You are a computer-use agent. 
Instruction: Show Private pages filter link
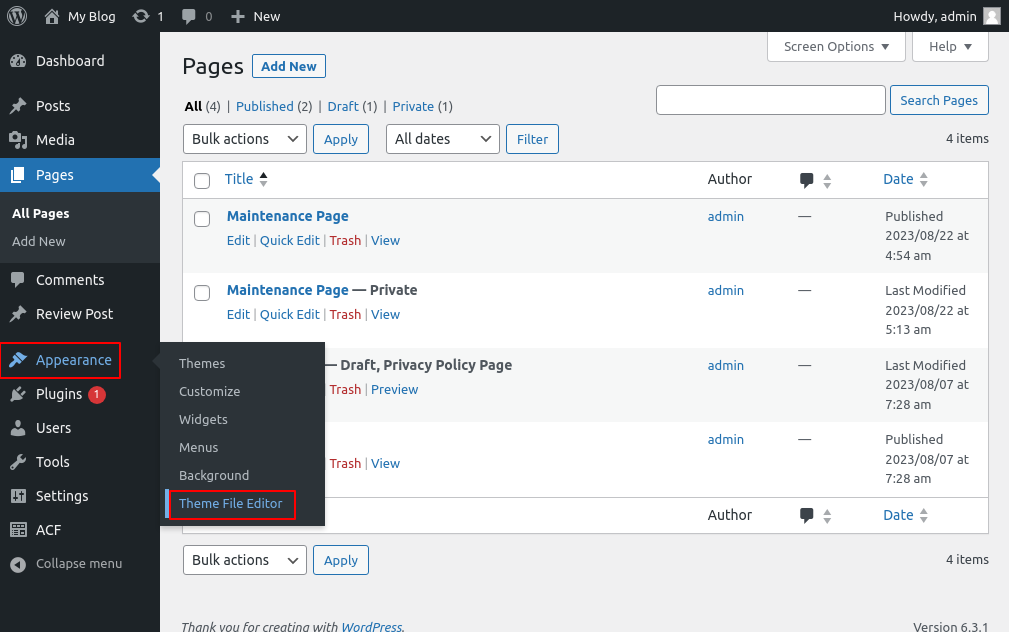(413, 106)
